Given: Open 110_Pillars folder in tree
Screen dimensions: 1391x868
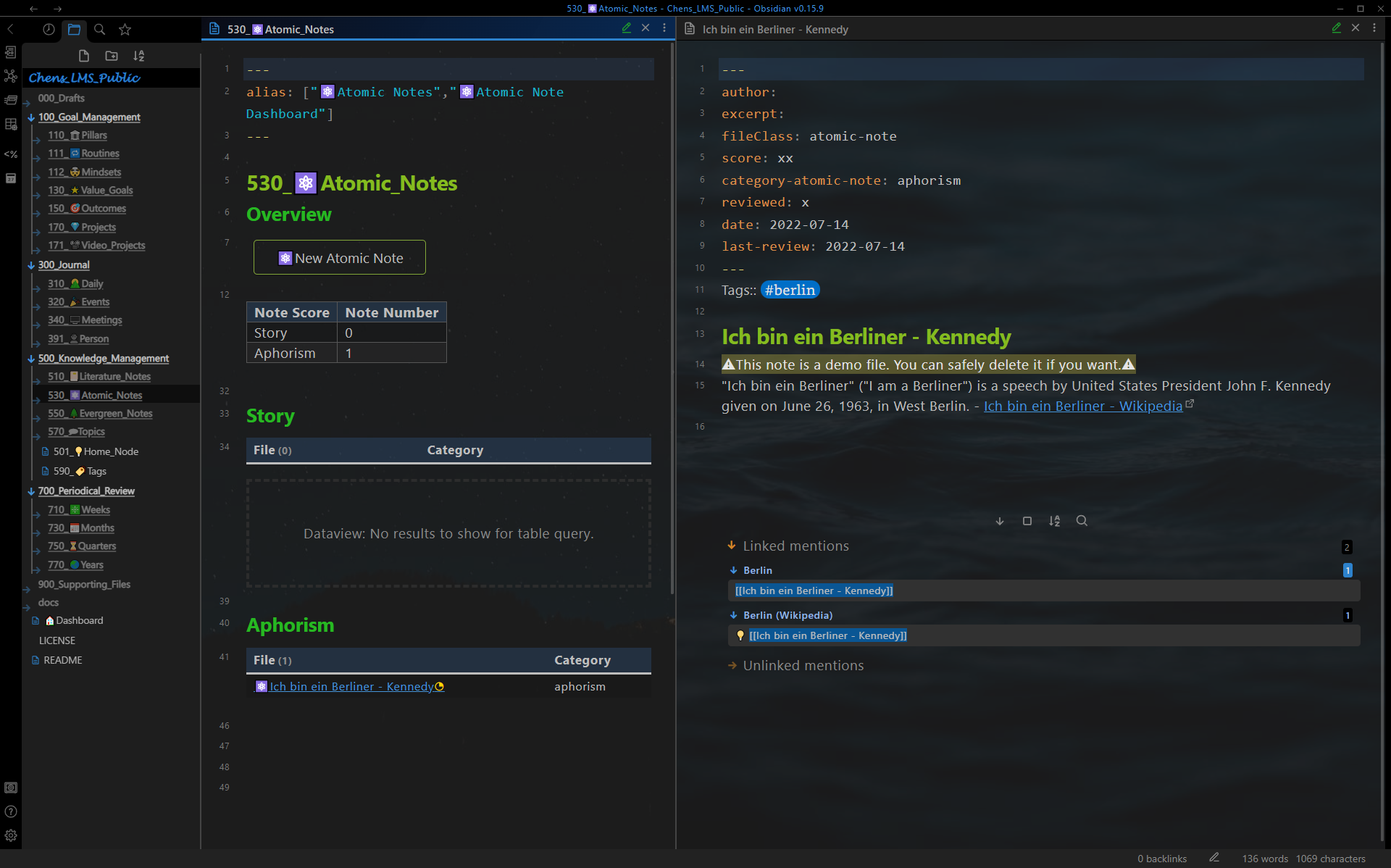Looking at the screenshot, I should [x=78, y=135].
